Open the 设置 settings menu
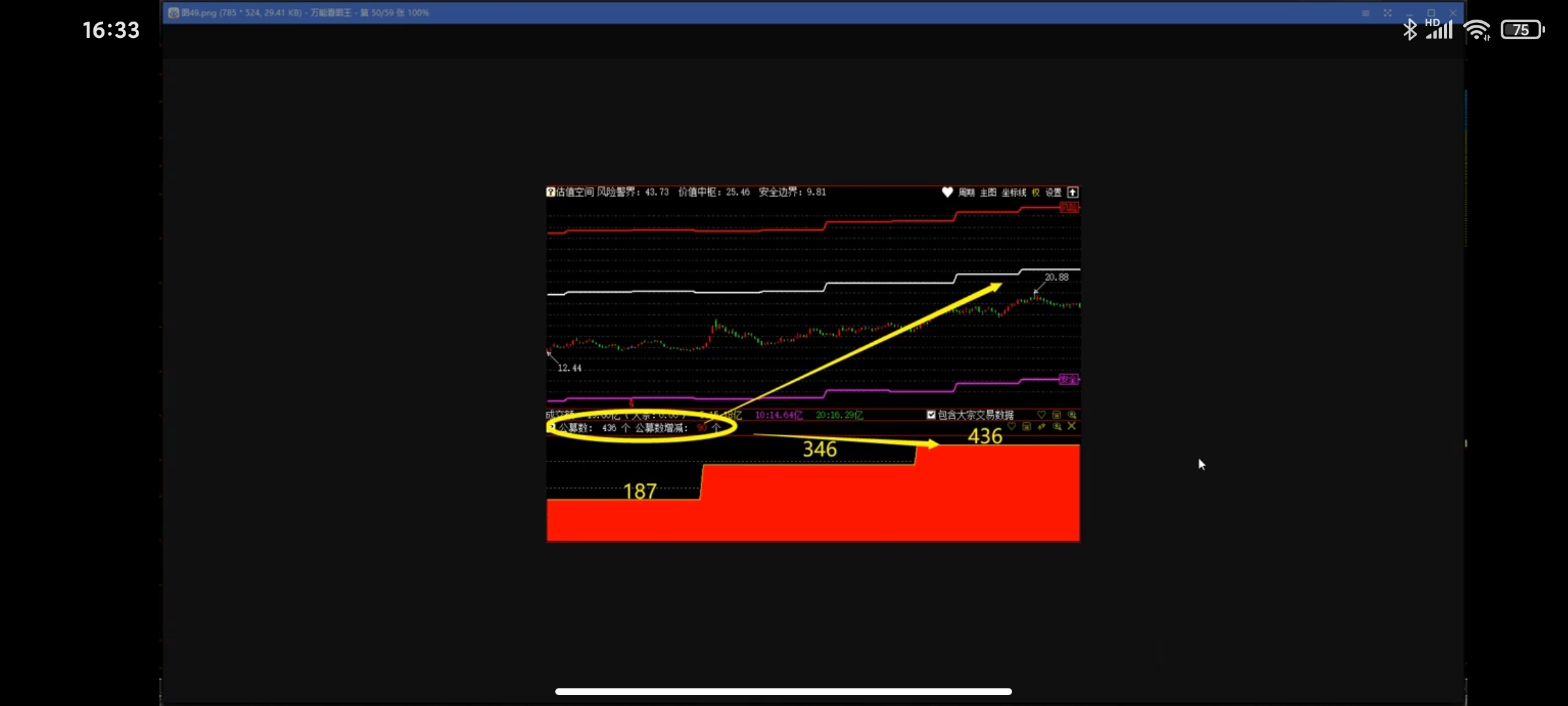Screen dimensions: 1568x706 [x=1053, y=192]
